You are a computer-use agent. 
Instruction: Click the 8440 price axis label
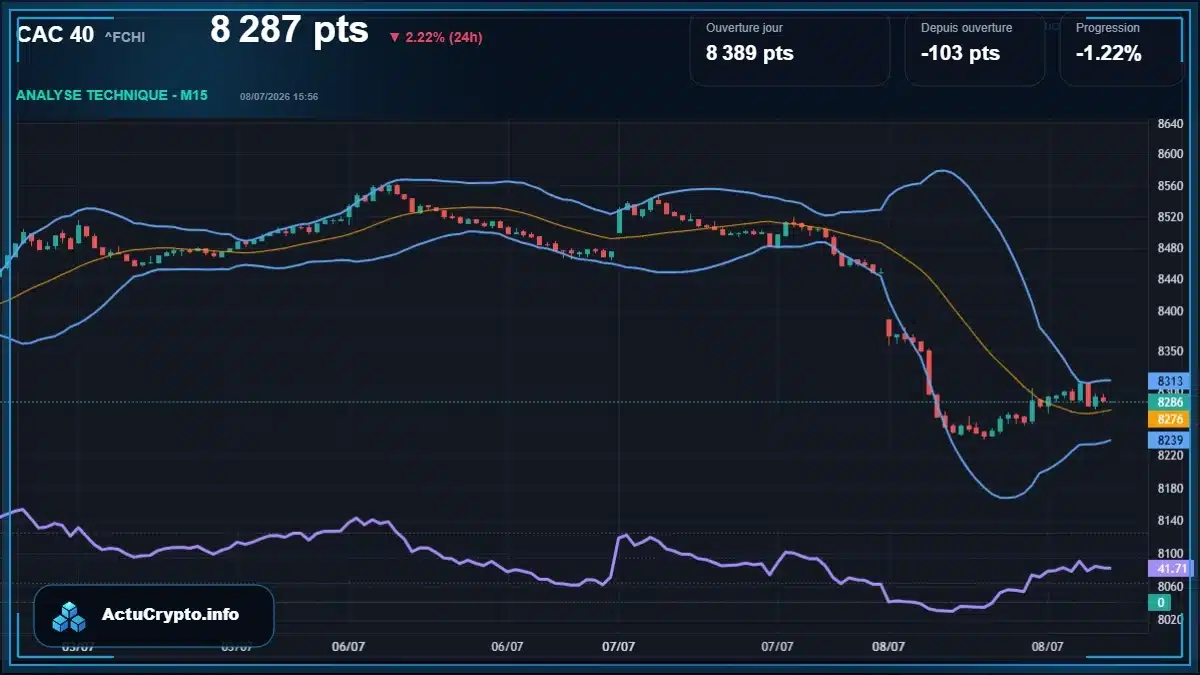click(1169, 280)
